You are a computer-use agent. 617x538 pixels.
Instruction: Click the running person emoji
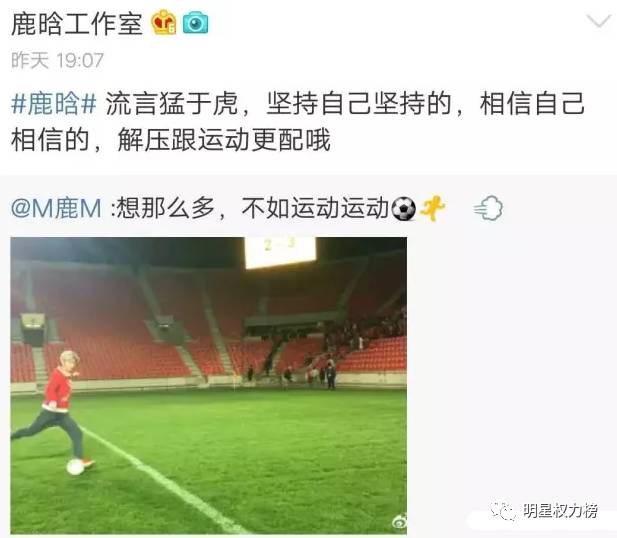(x=432, y=209)
